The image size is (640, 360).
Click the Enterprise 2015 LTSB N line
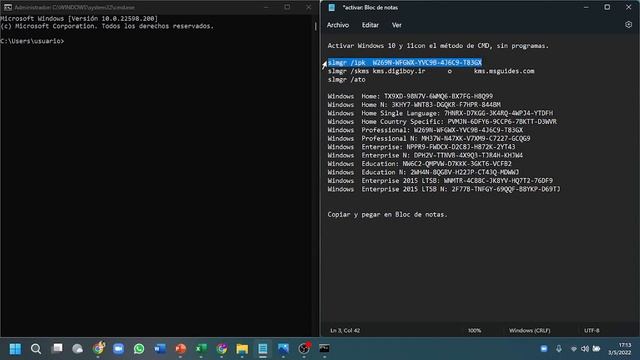444,189
